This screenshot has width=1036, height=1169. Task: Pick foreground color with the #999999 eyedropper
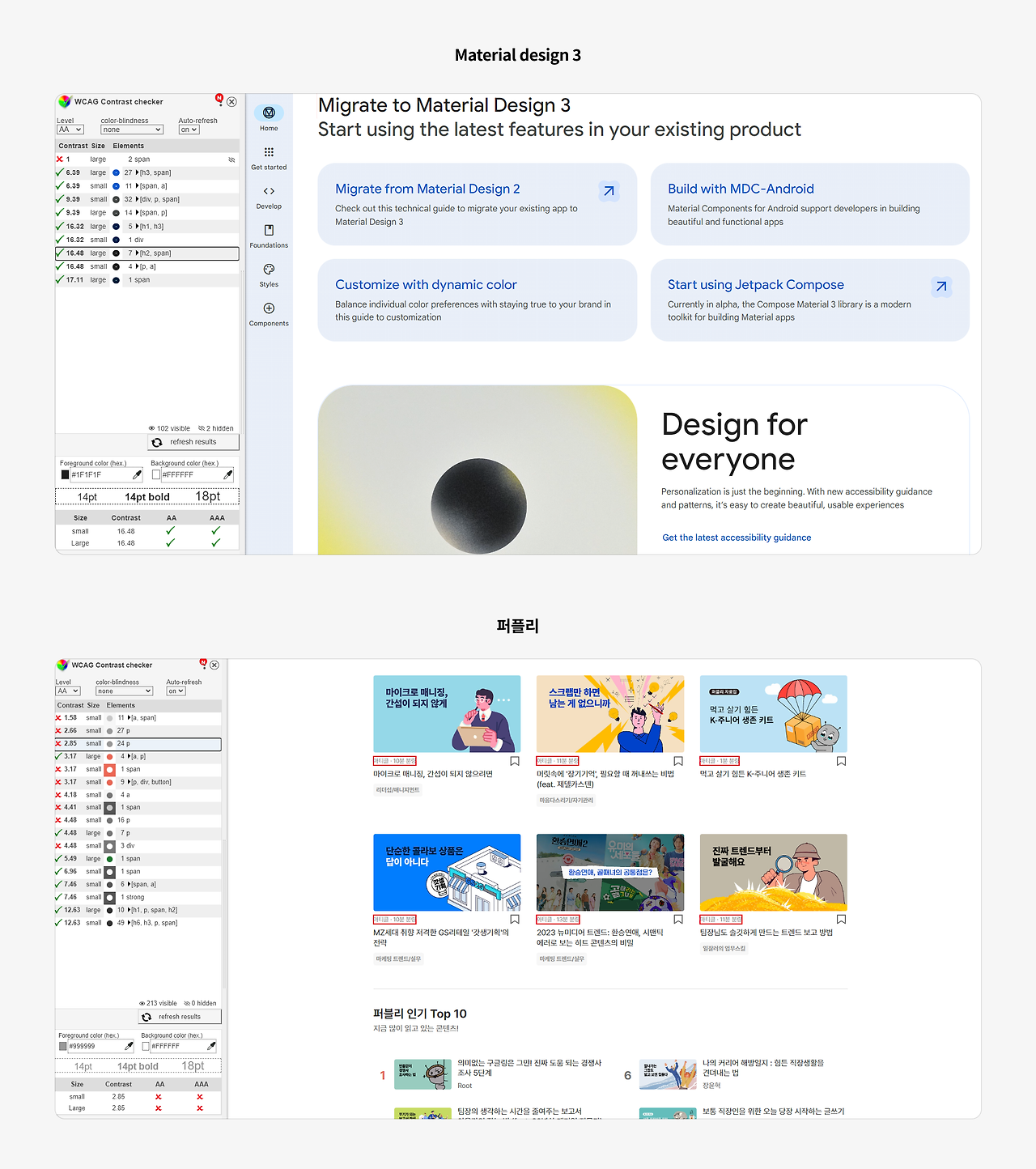click(128, 1046)
